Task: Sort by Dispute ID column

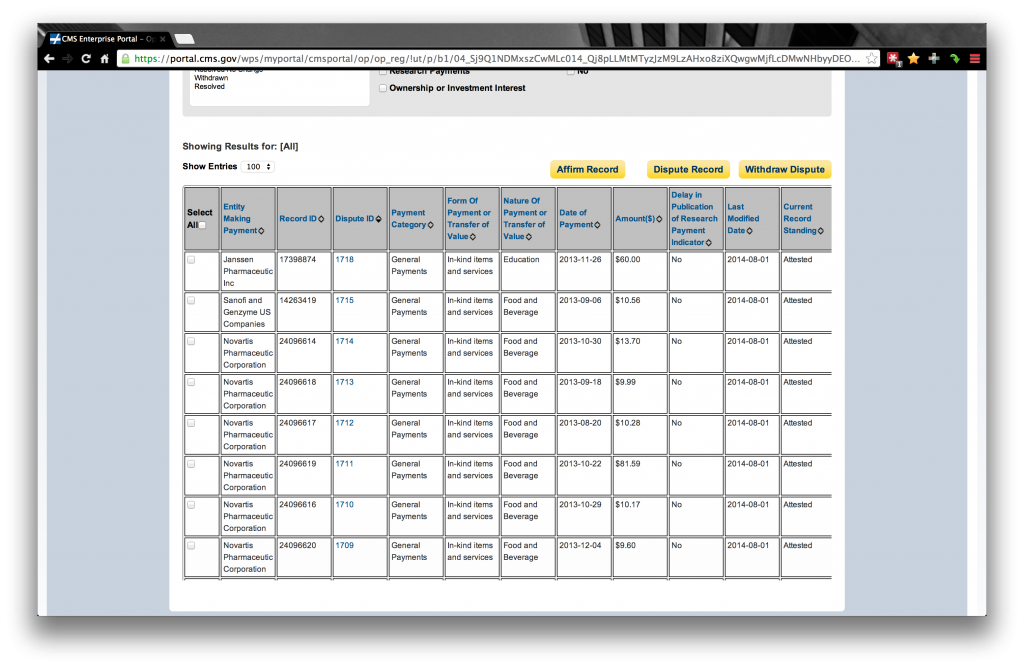Action: (x=358, y=219)
